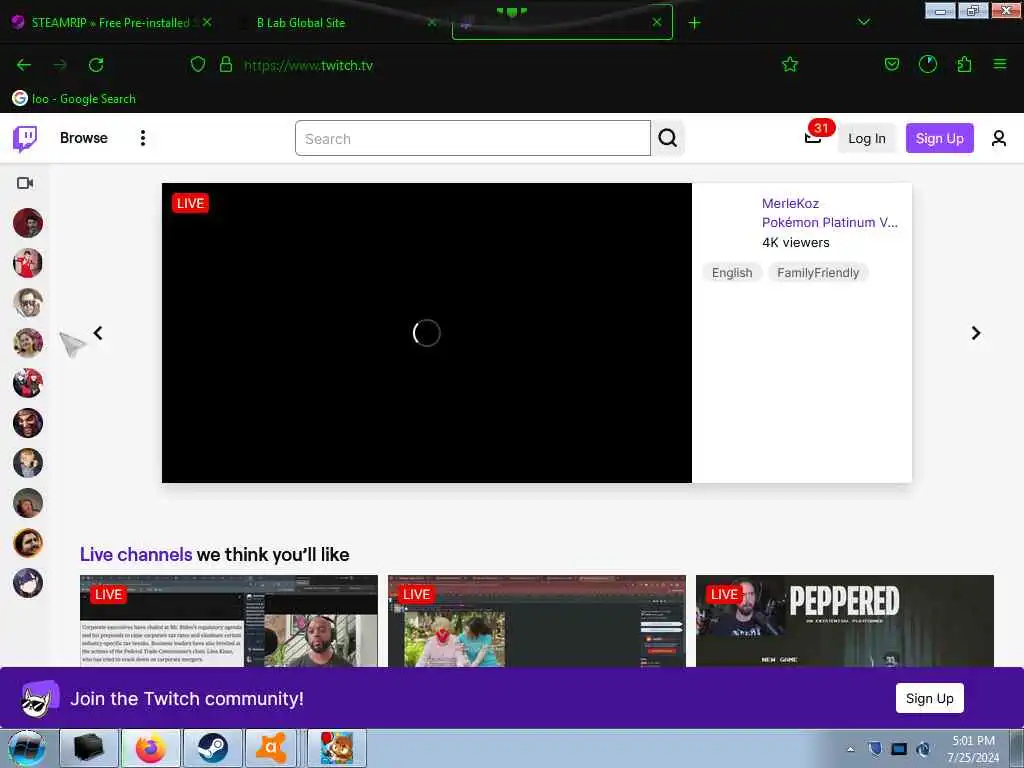
Task: Click the camera icon in left sidebar
Action: tap(25, 183)
